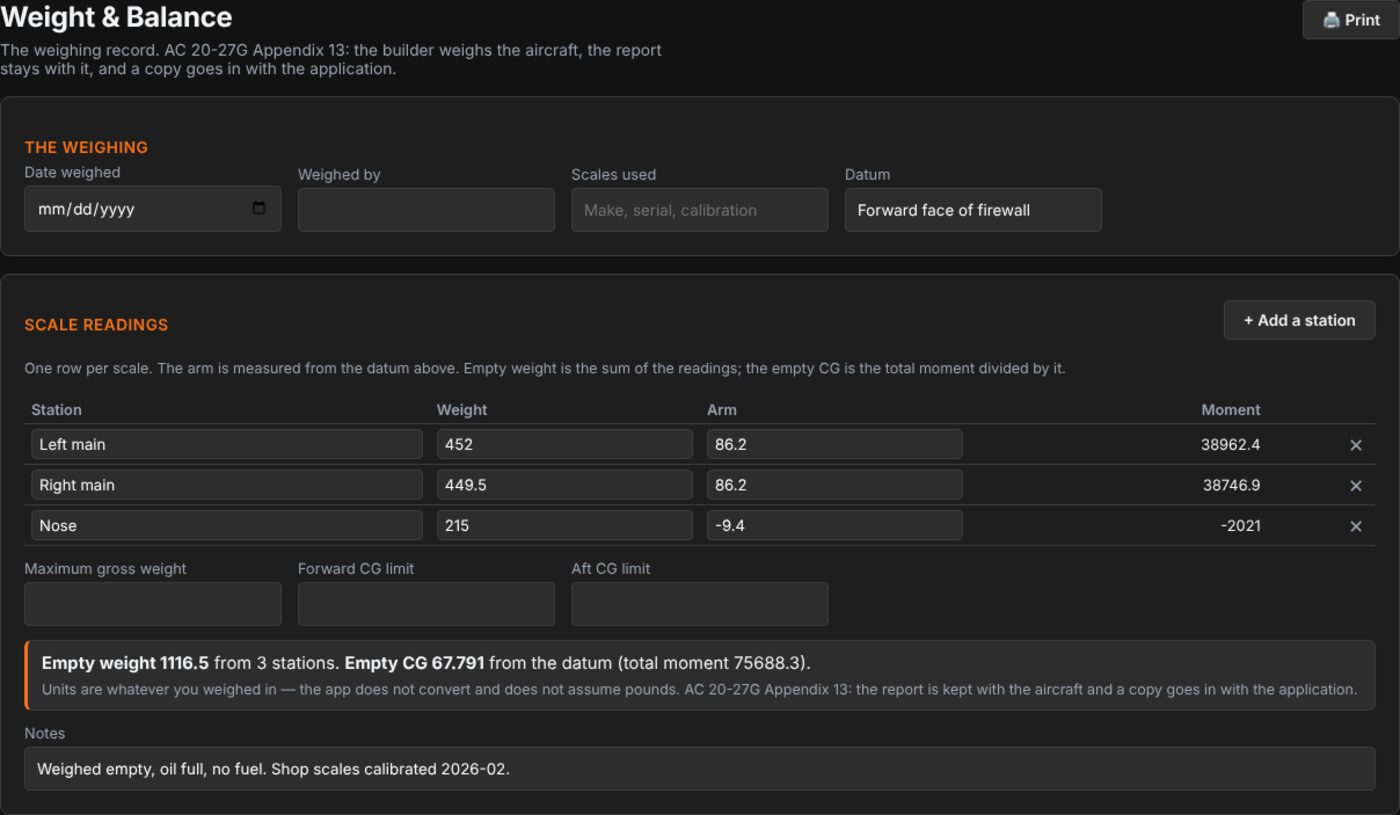Remove the Nose station row
1400x815 pixels.
point(1356,526)
